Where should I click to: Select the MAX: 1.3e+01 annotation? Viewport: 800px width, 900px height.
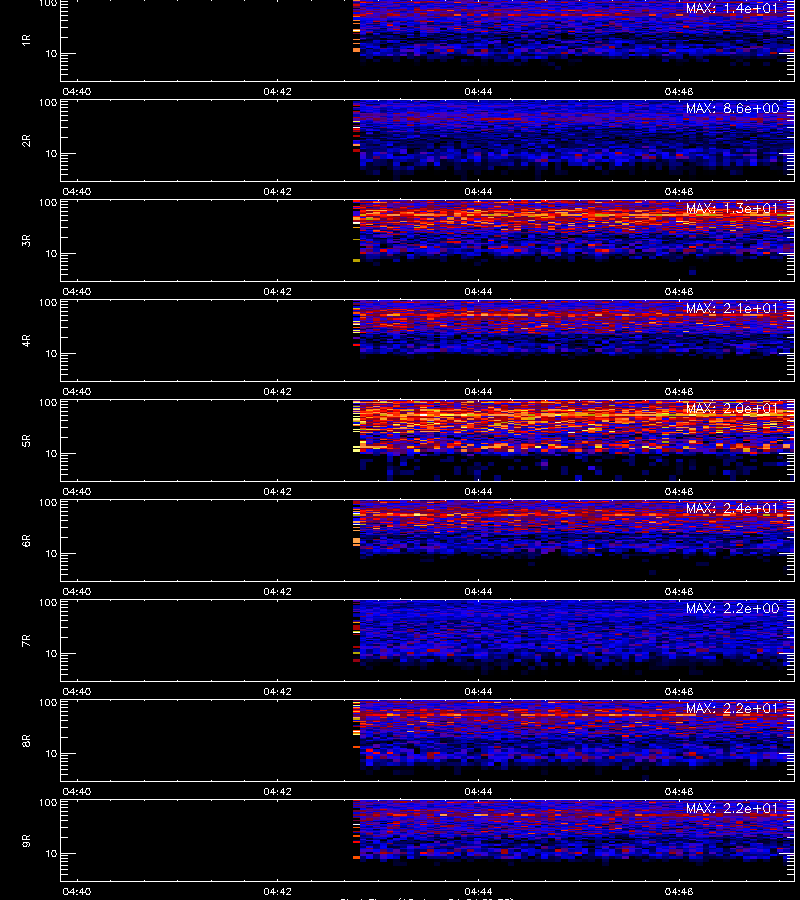pos(732,208)
